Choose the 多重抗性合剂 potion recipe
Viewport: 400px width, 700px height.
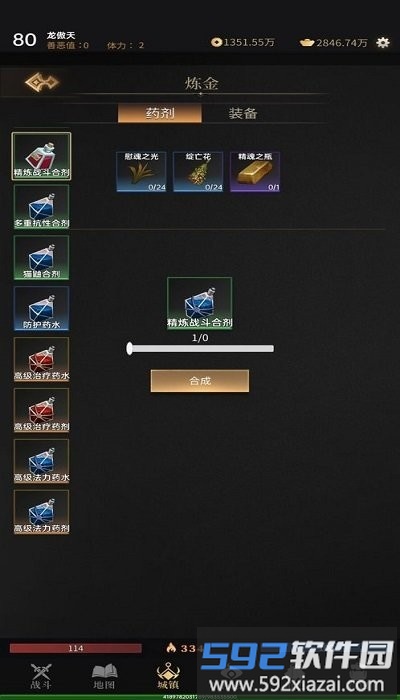click(x=41, y=207)
